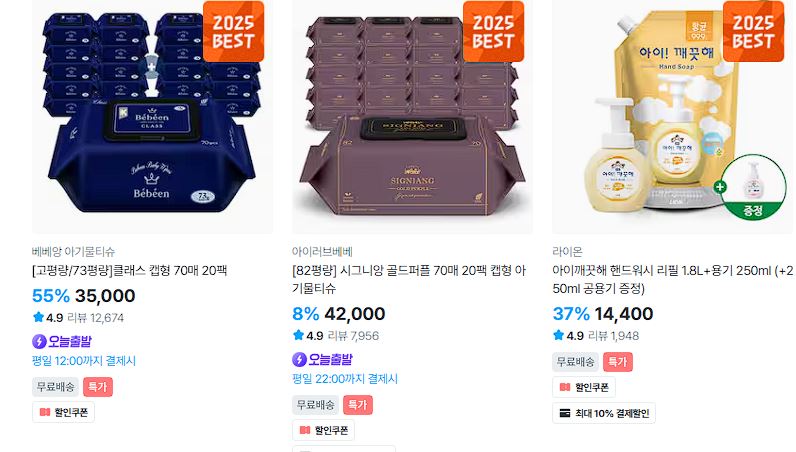The height and width of the screenshot is (452, 796).
Task: Click the 2025 BEST badge on hand soap
Action: pos(753,31)
